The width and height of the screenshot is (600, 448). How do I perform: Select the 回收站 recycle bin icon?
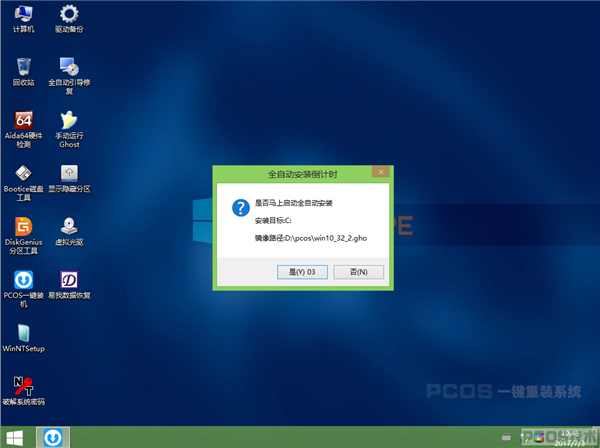pos(23,72)
